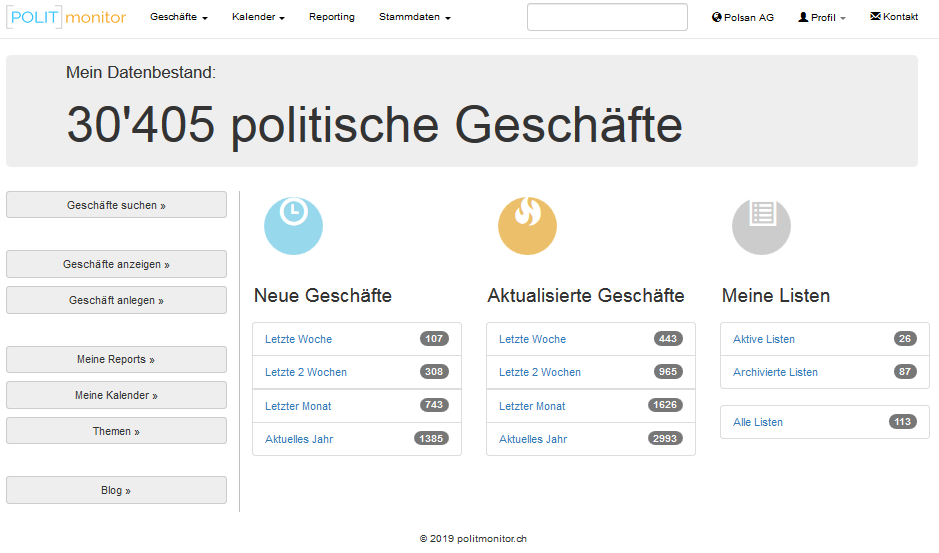Click the Geschäft anlegen button

point(116,300)
